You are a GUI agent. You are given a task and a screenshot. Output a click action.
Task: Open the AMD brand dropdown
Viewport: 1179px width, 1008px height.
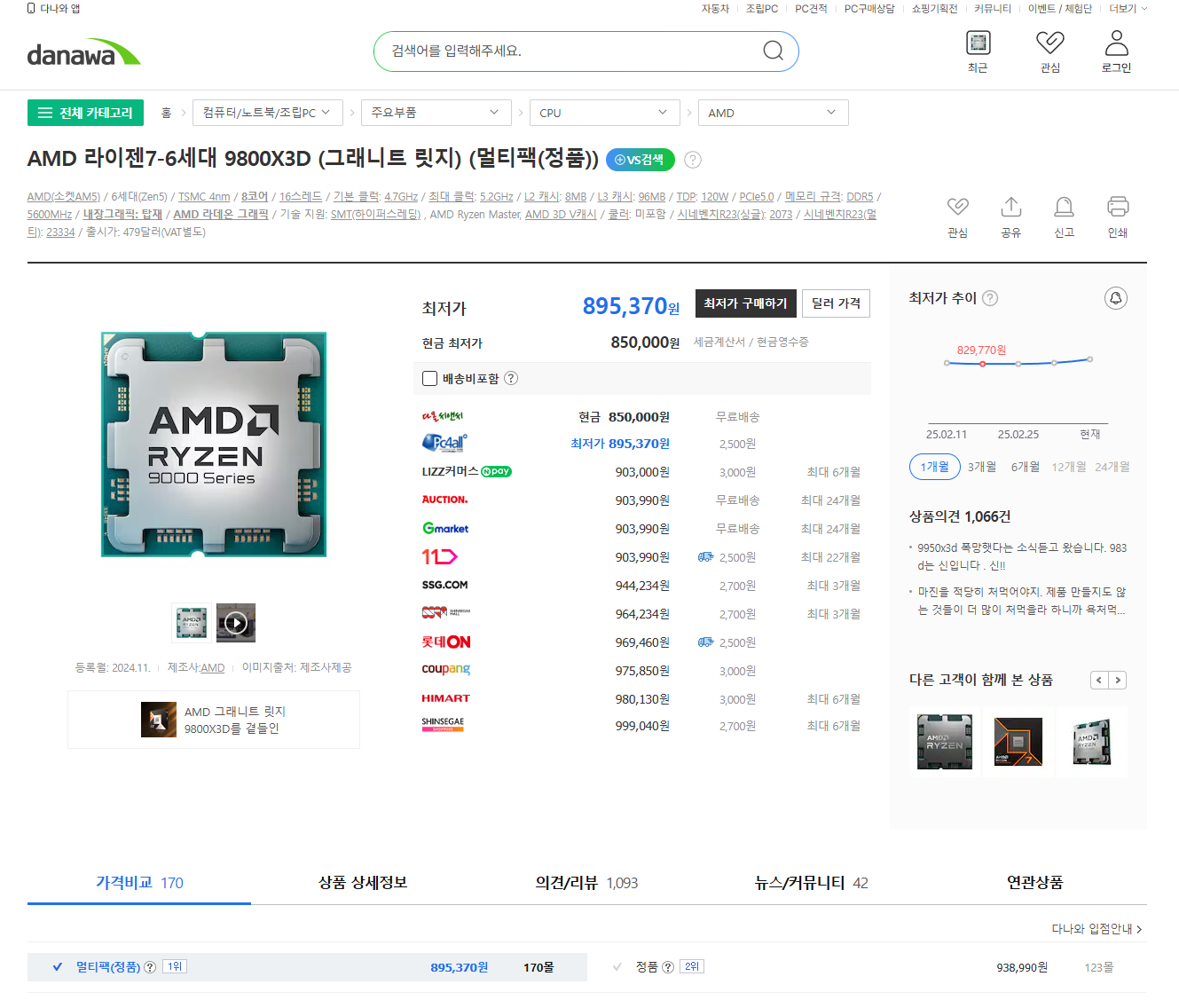(774, 113)
